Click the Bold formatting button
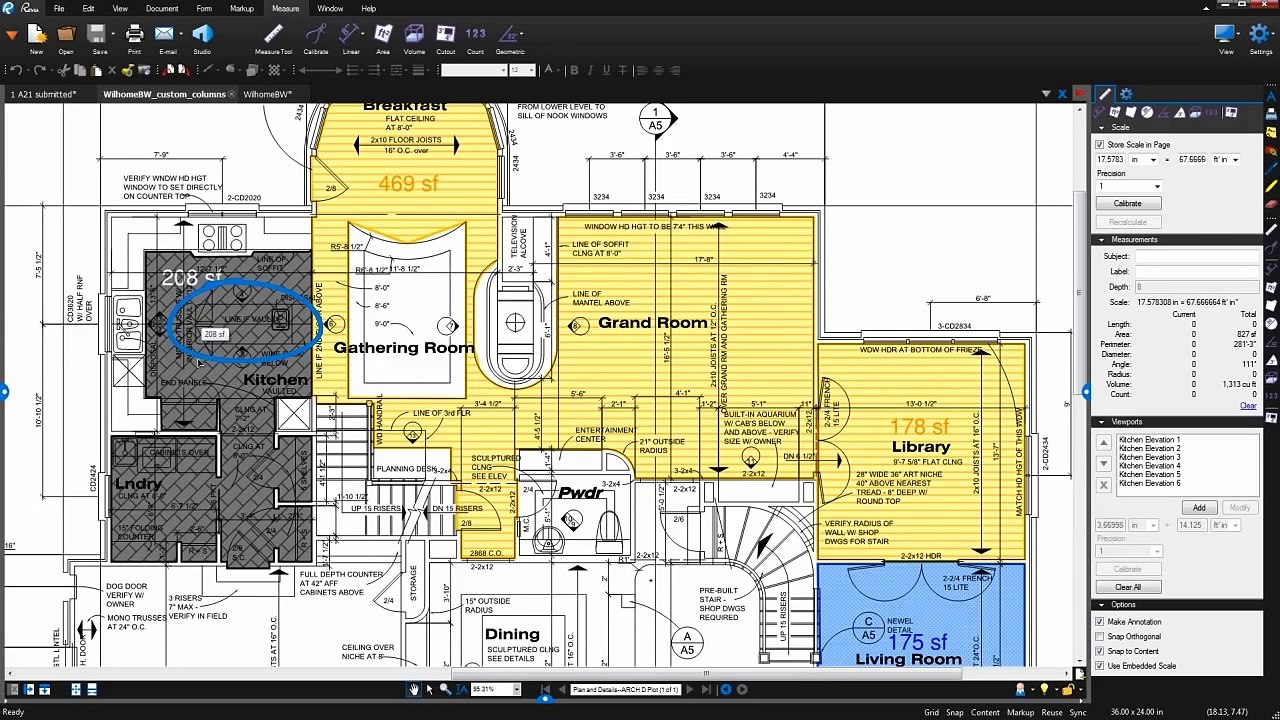The image size is (1280, 720). tap(574, 70)
